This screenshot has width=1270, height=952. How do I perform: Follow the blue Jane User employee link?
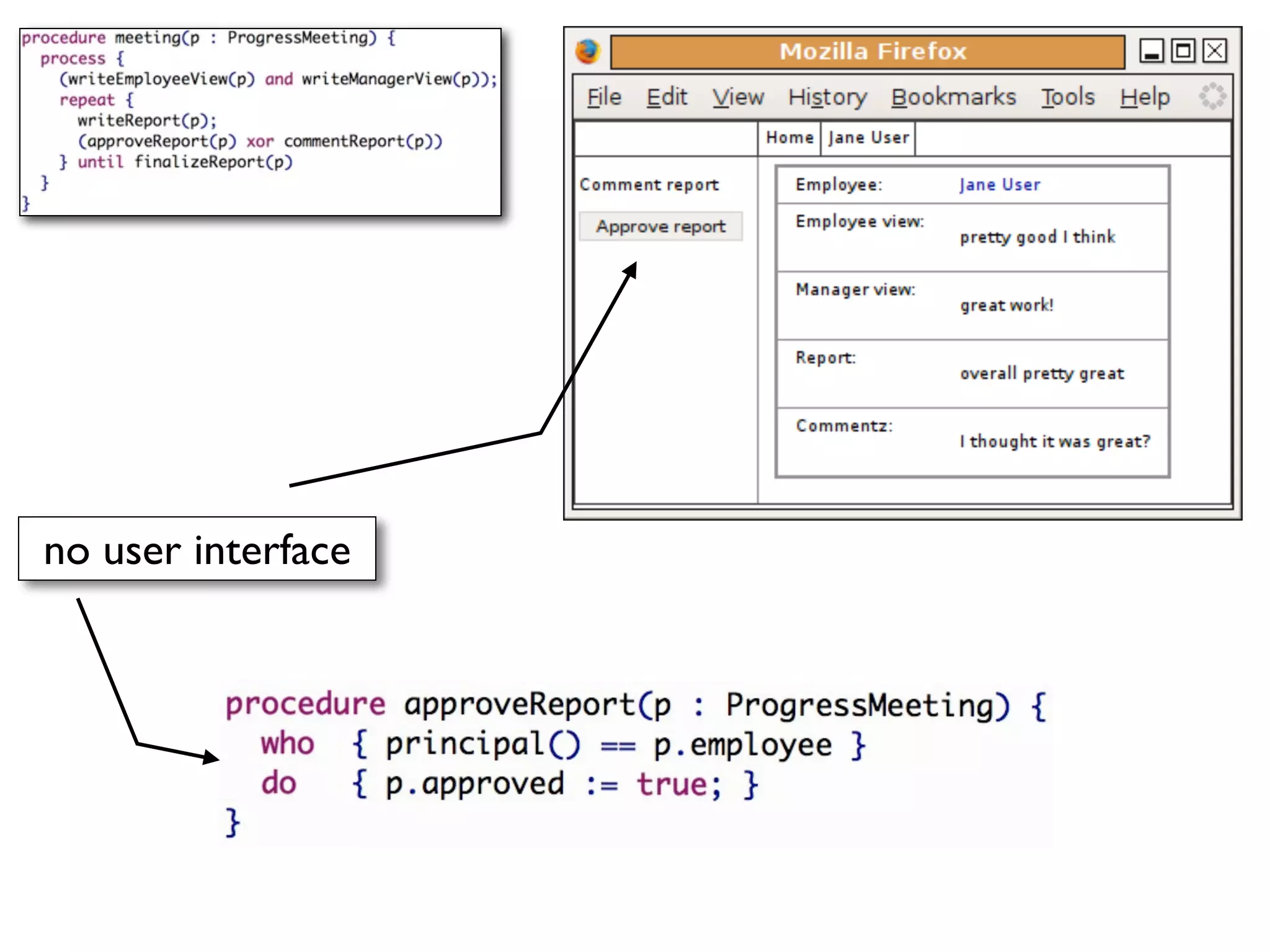pos(999,185)
